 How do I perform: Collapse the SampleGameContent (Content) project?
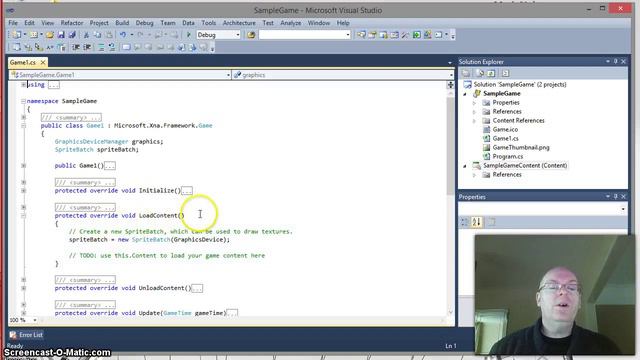[465, 166]
